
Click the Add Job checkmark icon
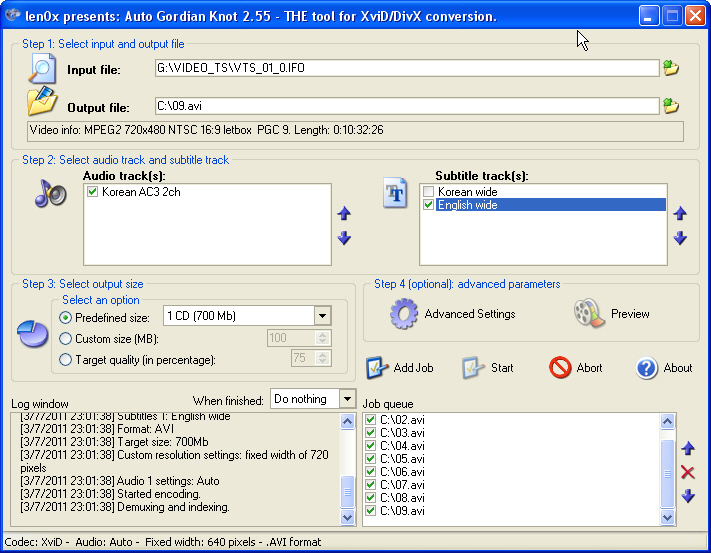click(377, 368)
